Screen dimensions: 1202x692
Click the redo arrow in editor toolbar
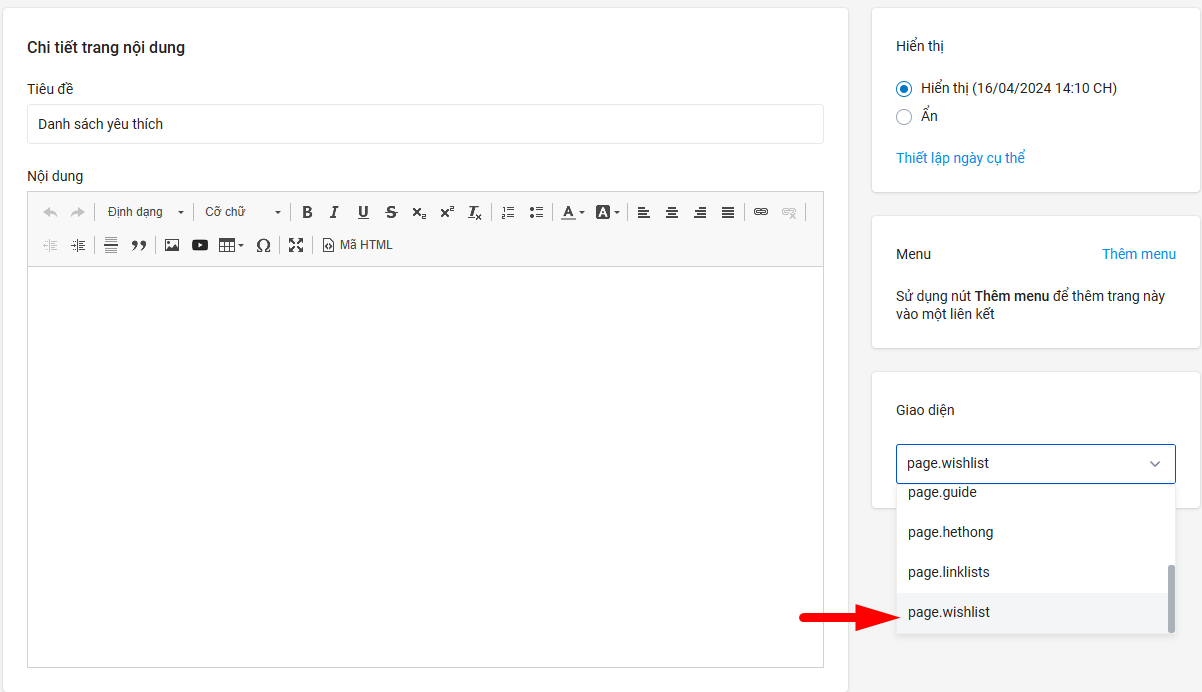tap(77, 212)
